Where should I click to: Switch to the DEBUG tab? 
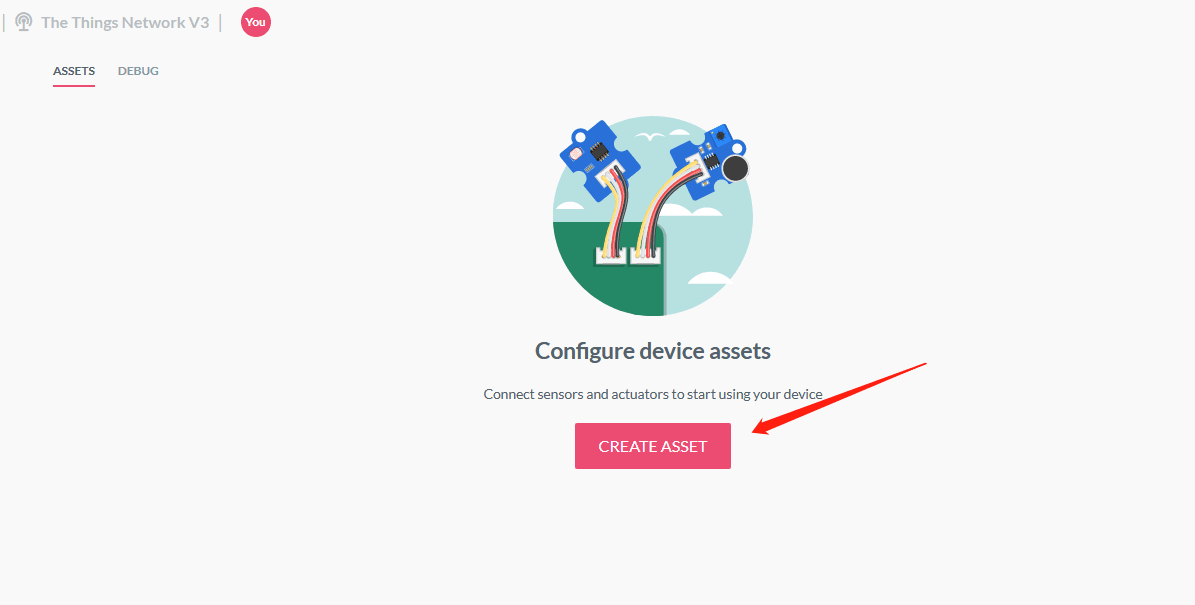(x=138, y=71)
